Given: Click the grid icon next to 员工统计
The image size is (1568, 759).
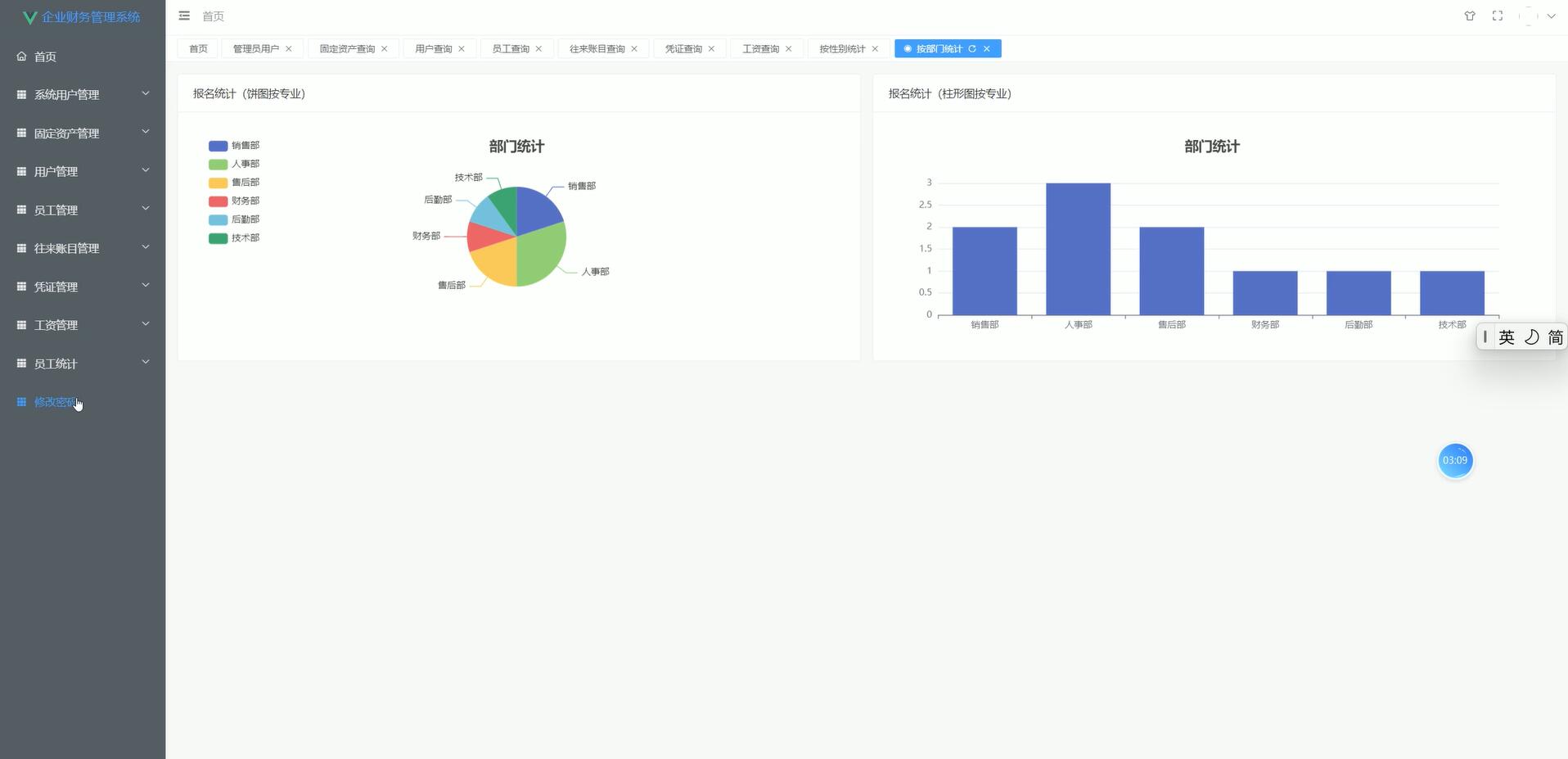Looking at the screenshot, I should point(20,363).
